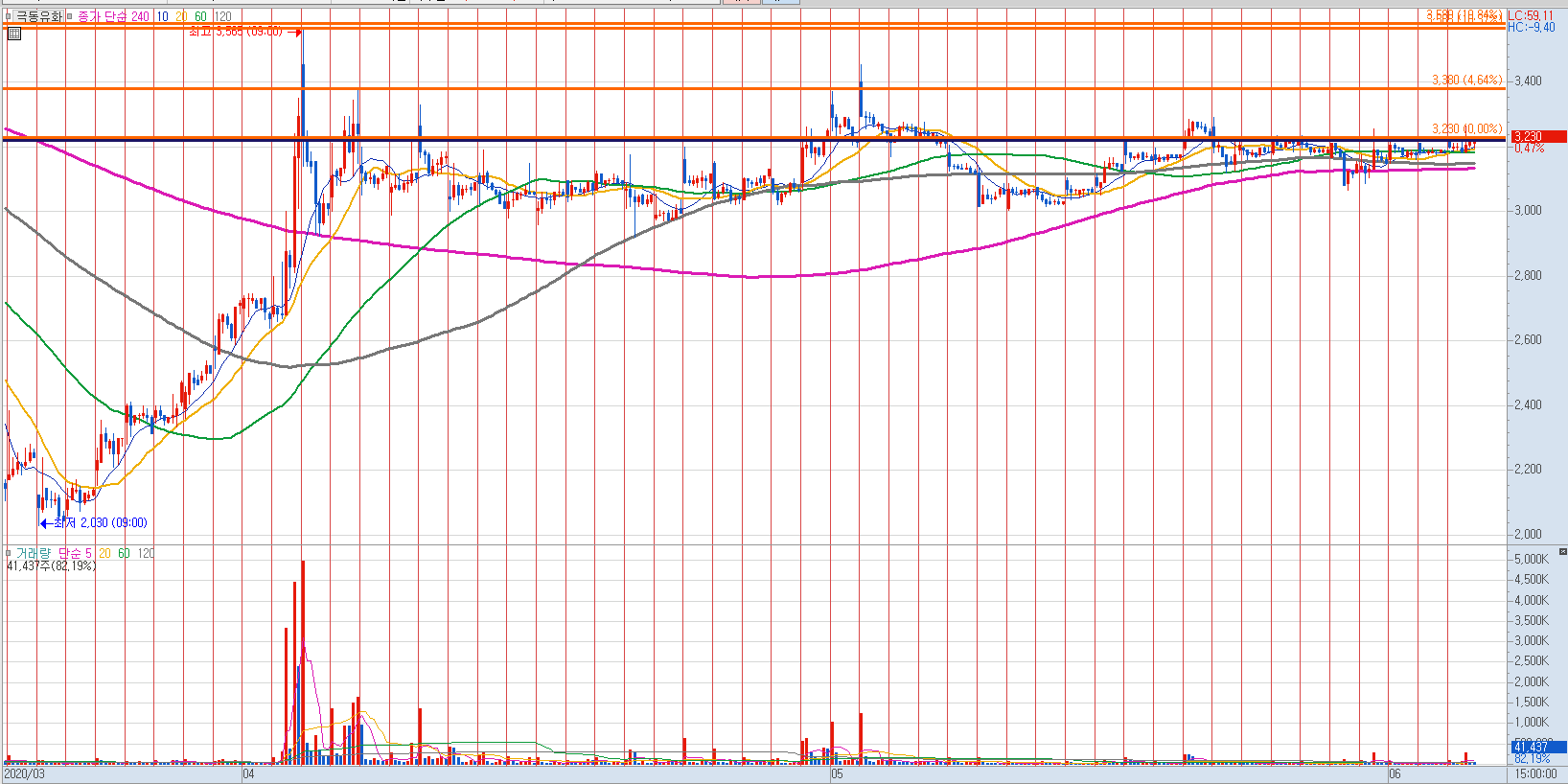This screenshot has height=784, width=1568.
Task: Click the 5,000K volume axis label
Action: 1531,560
